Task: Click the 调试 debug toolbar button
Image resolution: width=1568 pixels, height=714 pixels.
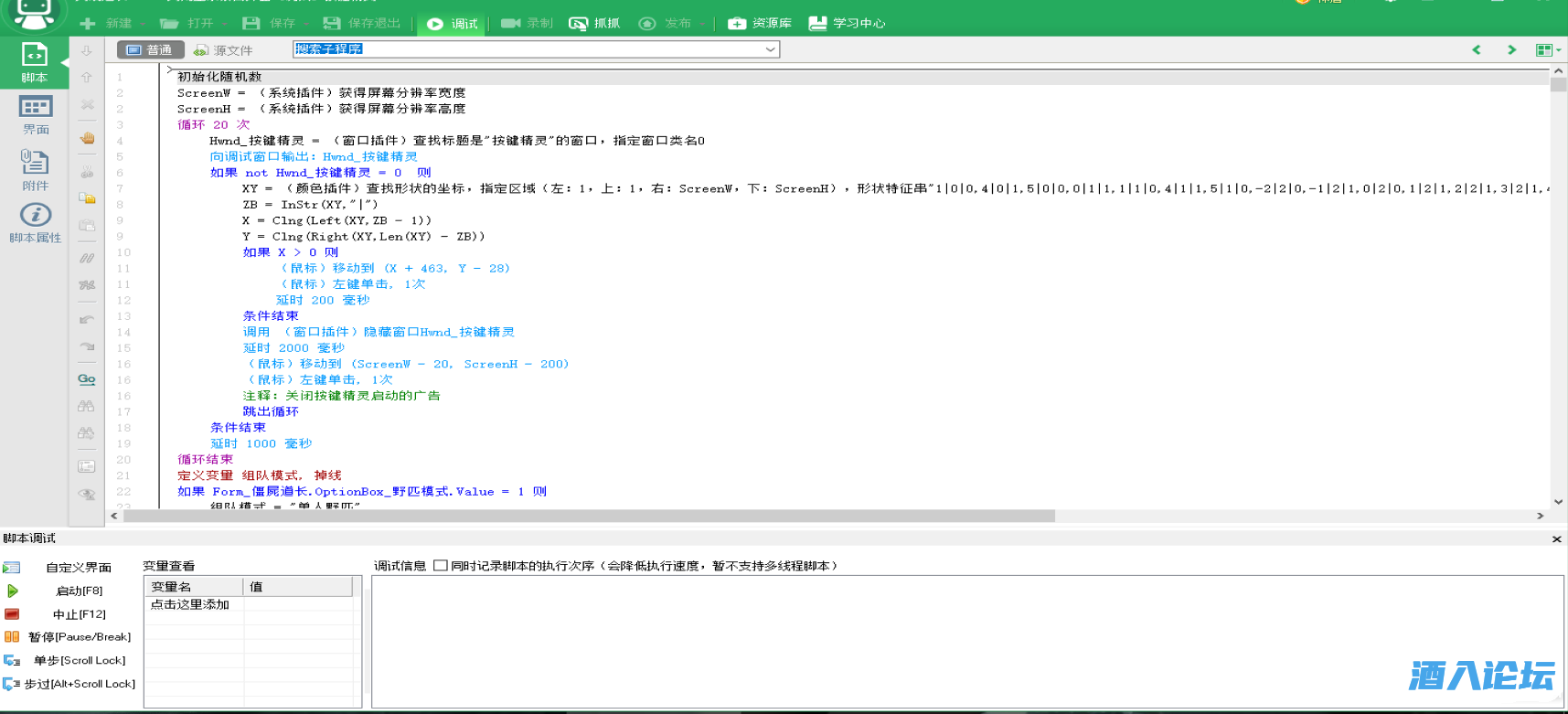Action: 453,23
